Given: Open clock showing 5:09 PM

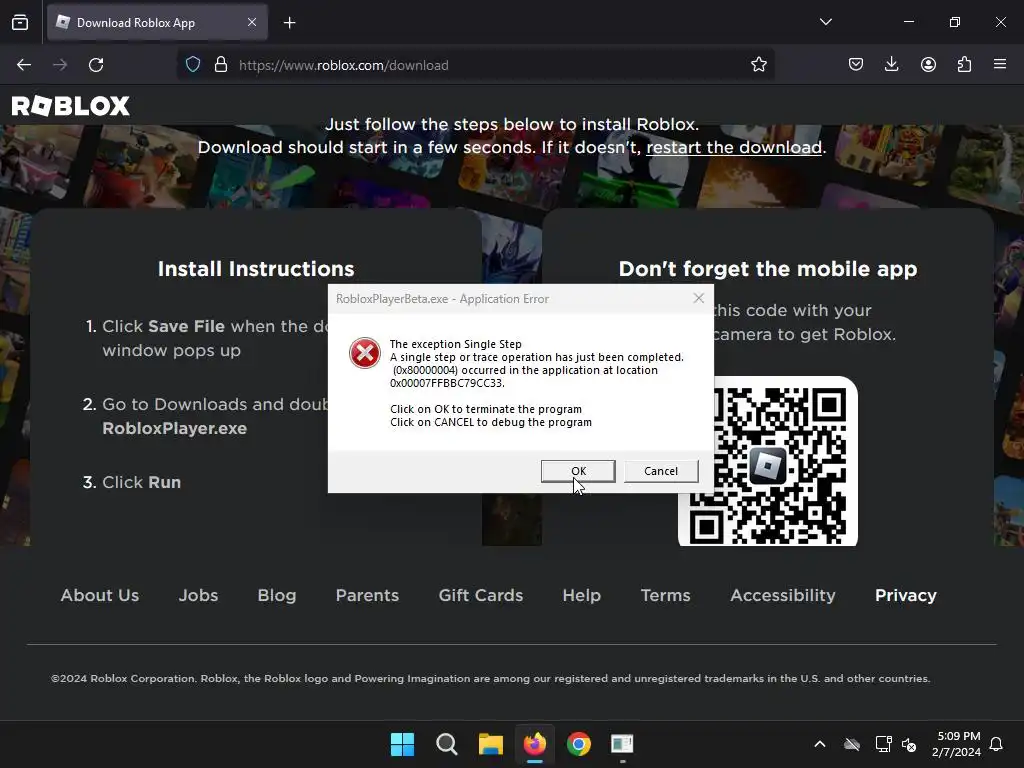Looking at the screenshot, I should coord(956,744).
